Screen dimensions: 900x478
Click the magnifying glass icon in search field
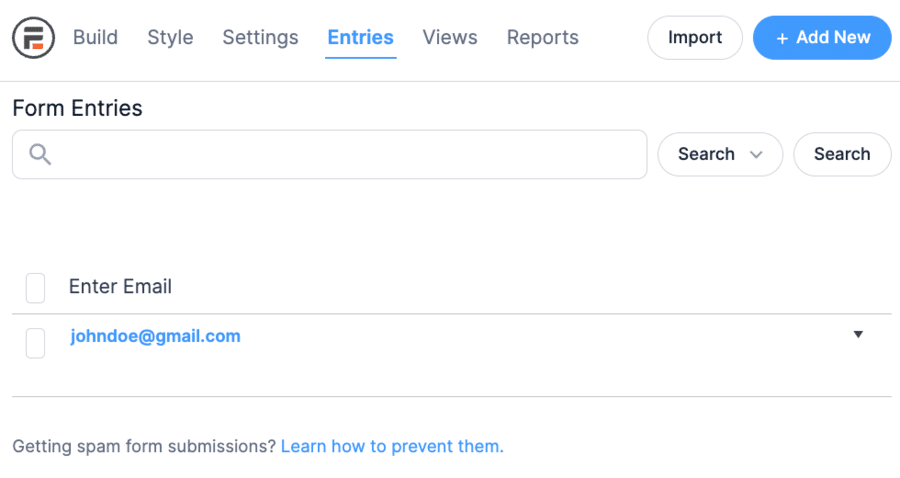pos(40,154)
